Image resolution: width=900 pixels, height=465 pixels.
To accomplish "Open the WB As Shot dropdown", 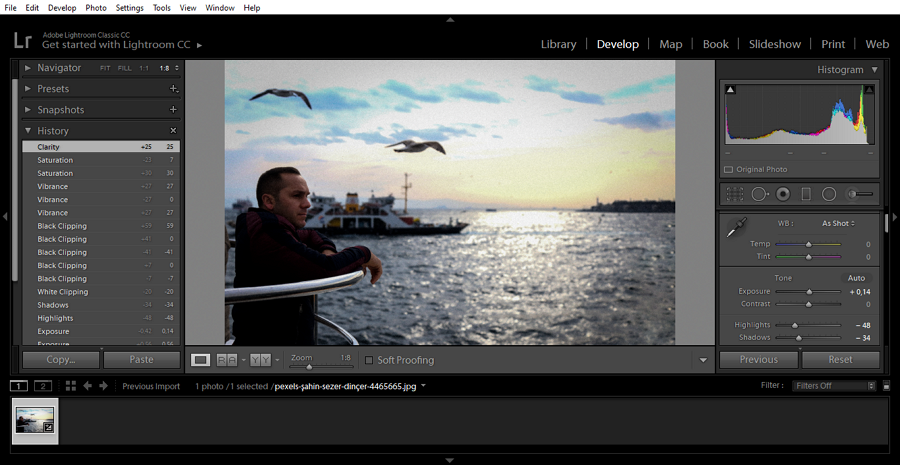I will coord(837,223).
